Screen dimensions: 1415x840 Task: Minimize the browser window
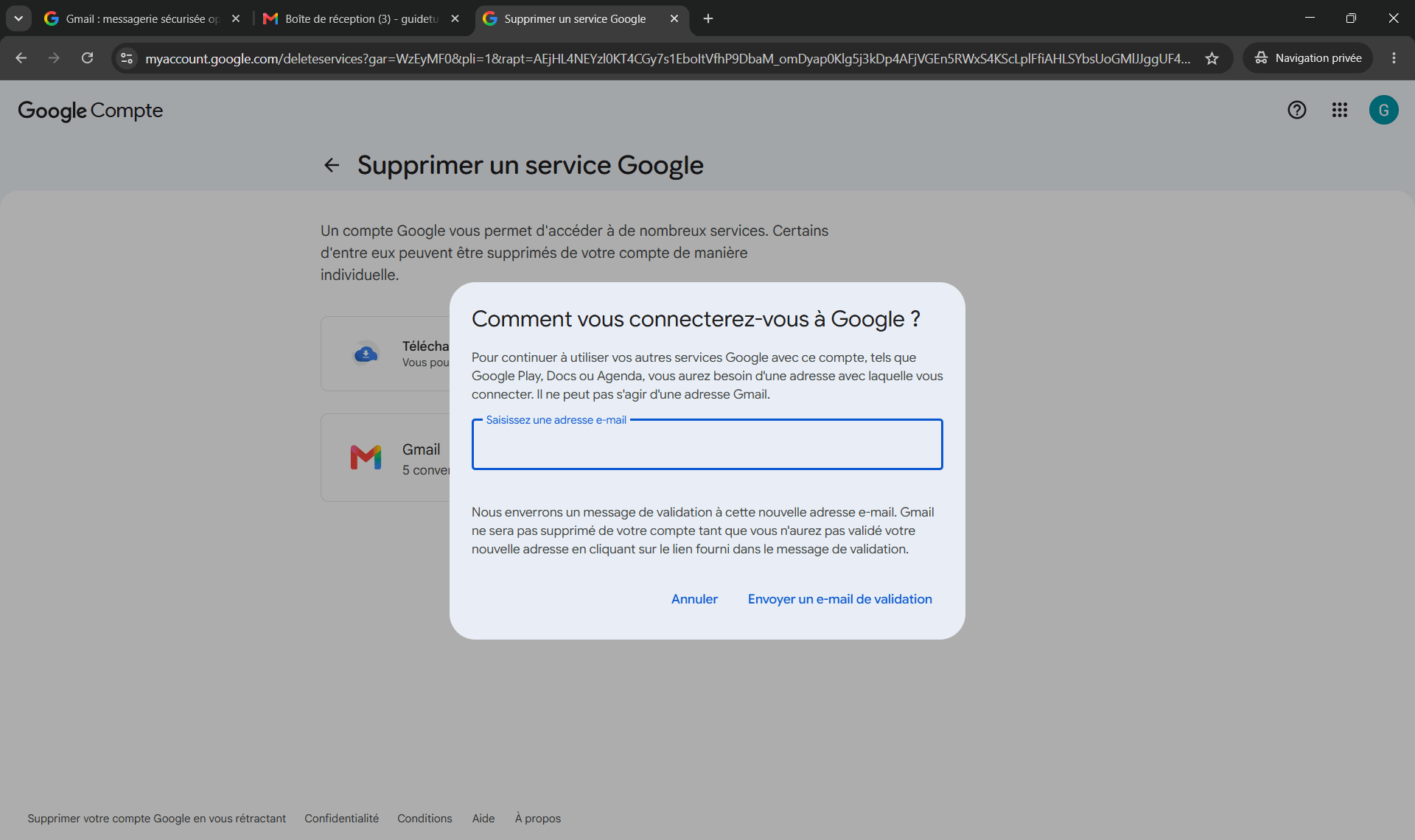point(1310,18)
